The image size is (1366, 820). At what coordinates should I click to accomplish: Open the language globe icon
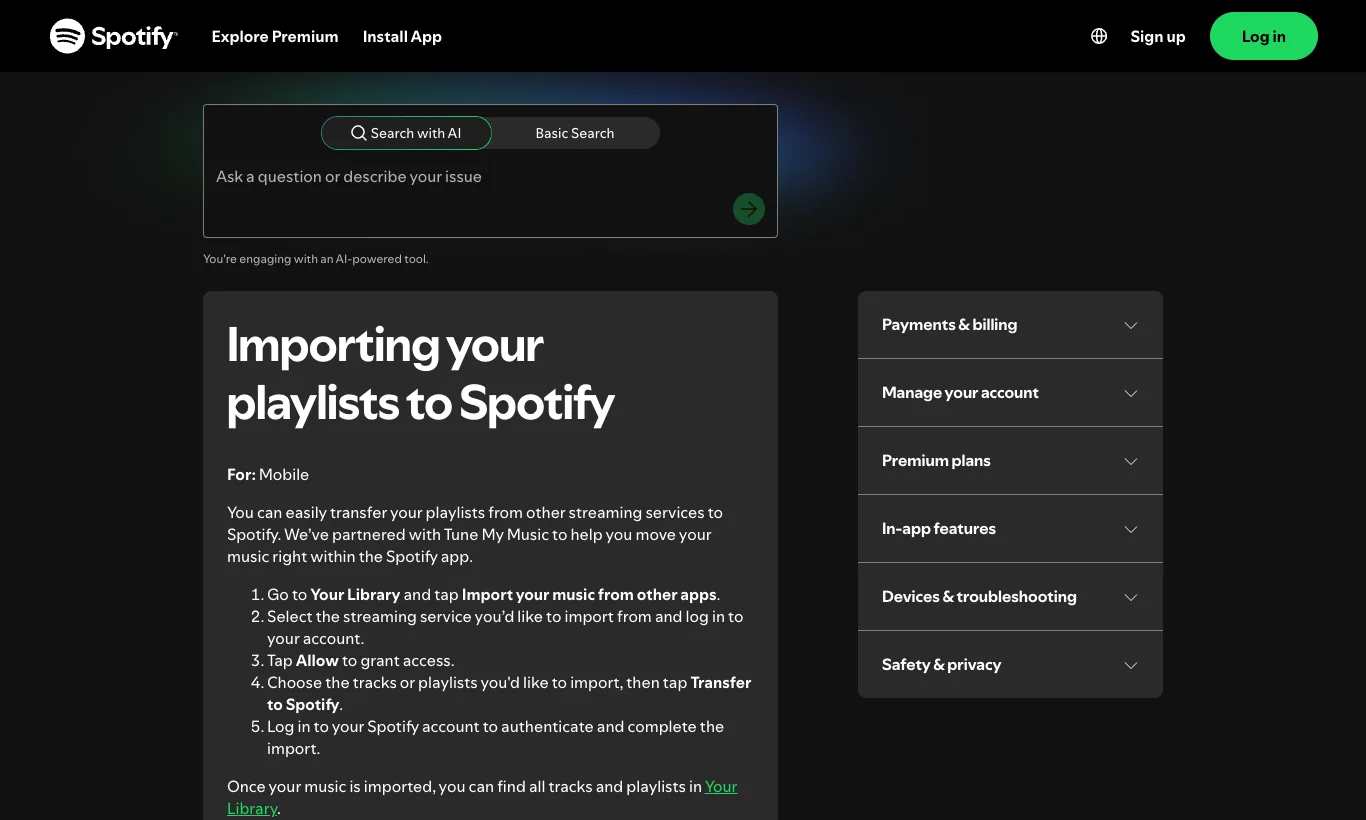click(1099, 36)
